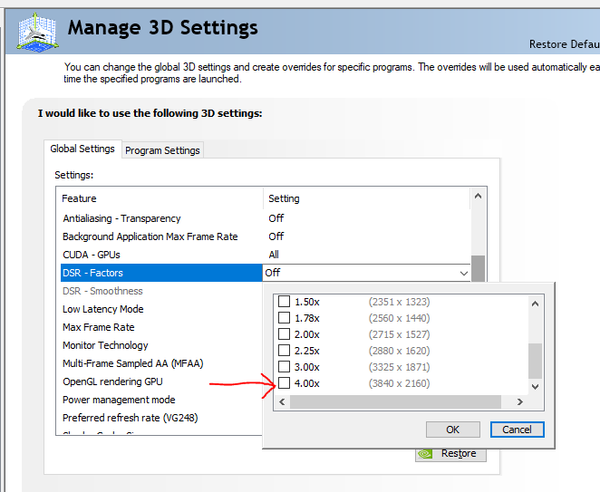This screenshot has height=492, width=600.
Task: Click the (2715 x 1527) resolution text
Action: (399, 334)
